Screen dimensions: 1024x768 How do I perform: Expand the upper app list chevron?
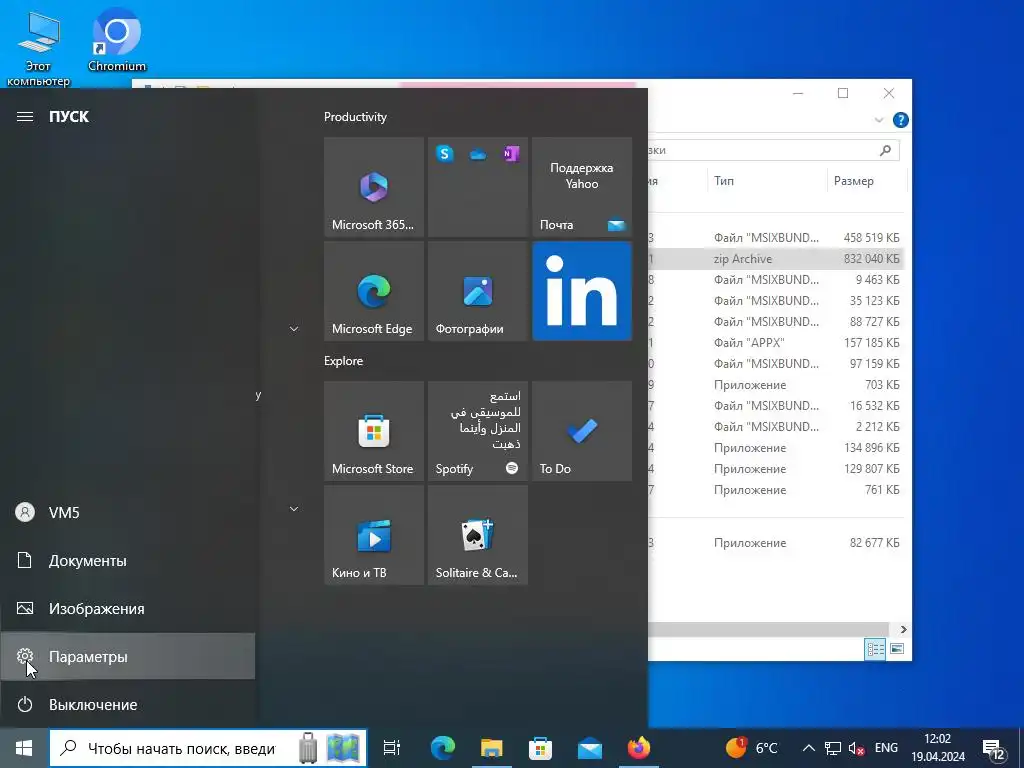[x=294, y=328]
